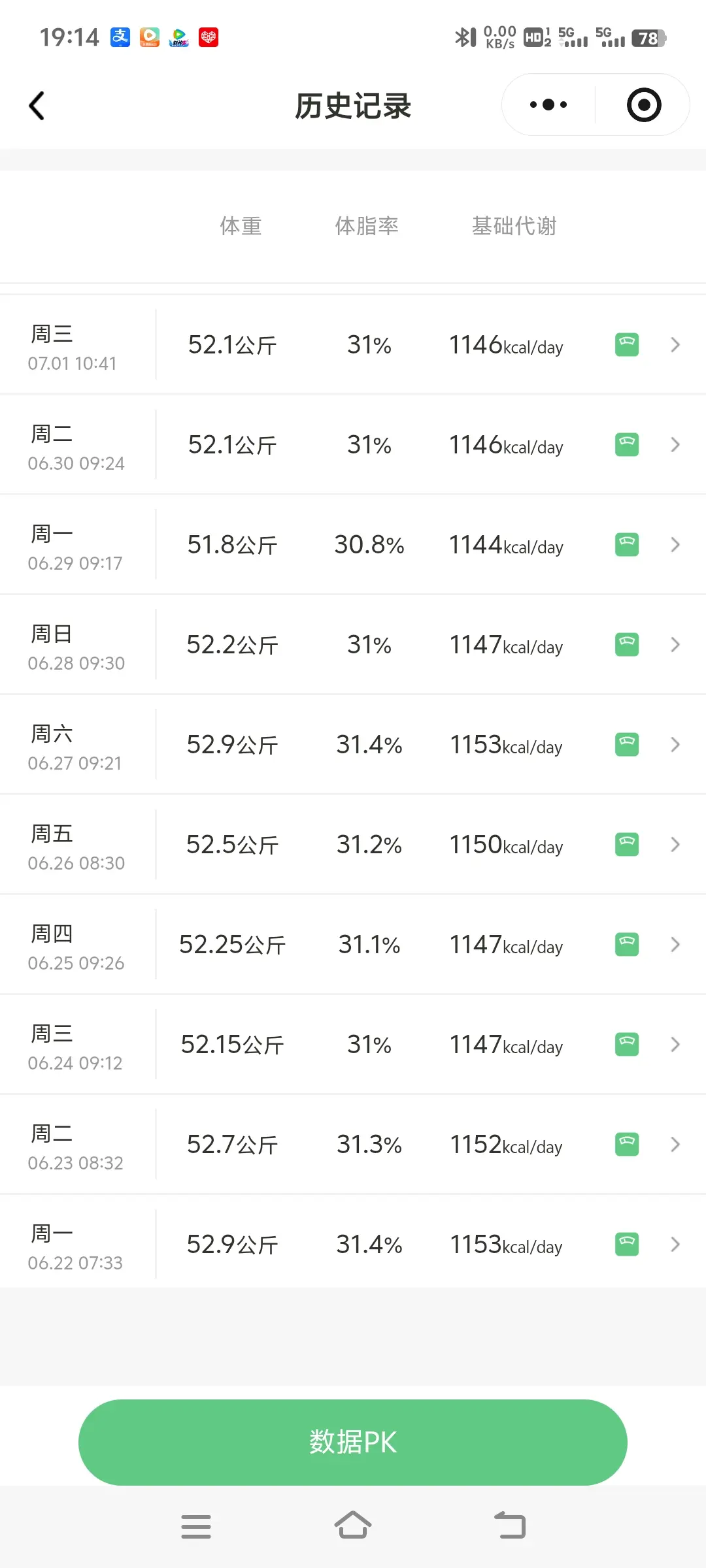Screen dimensions: 706x1568
Task: Expand the 06.30 09:24 record chevron
Action: point(675,444)
